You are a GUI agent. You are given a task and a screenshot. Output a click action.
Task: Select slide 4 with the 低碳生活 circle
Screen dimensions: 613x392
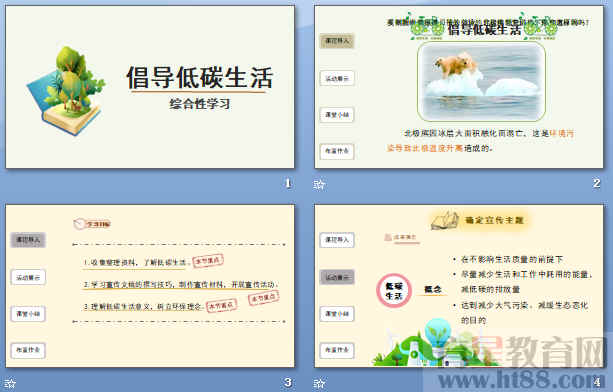pos(459,286)
